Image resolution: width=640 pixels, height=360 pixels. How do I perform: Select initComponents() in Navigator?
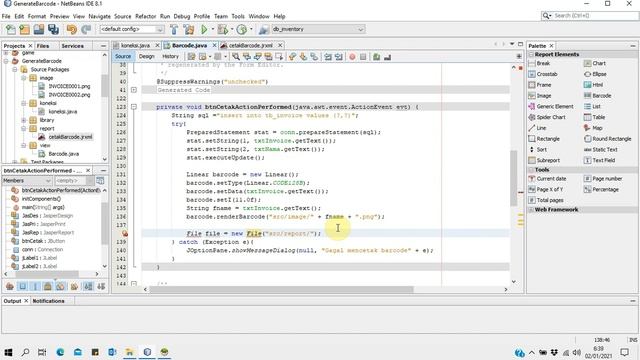tap(41, 199)
